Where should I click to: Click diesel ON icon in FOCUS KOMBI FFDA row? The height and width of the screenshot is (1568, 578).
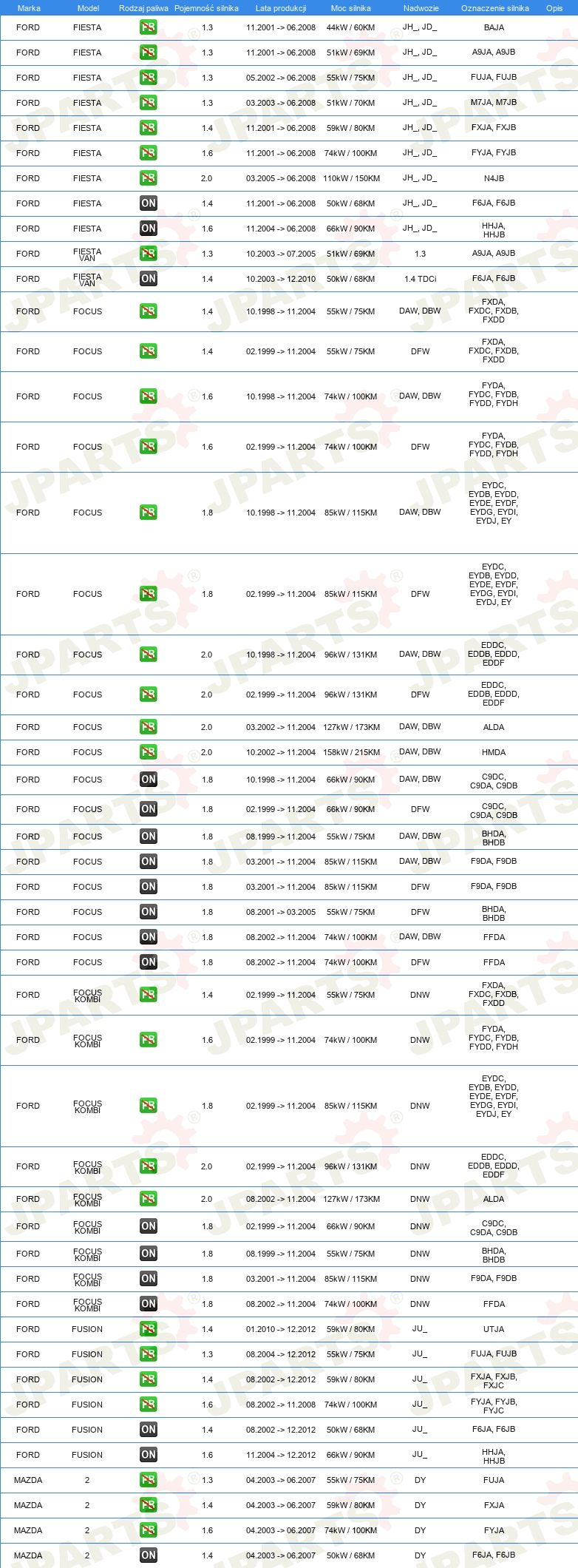point(148,1304)
